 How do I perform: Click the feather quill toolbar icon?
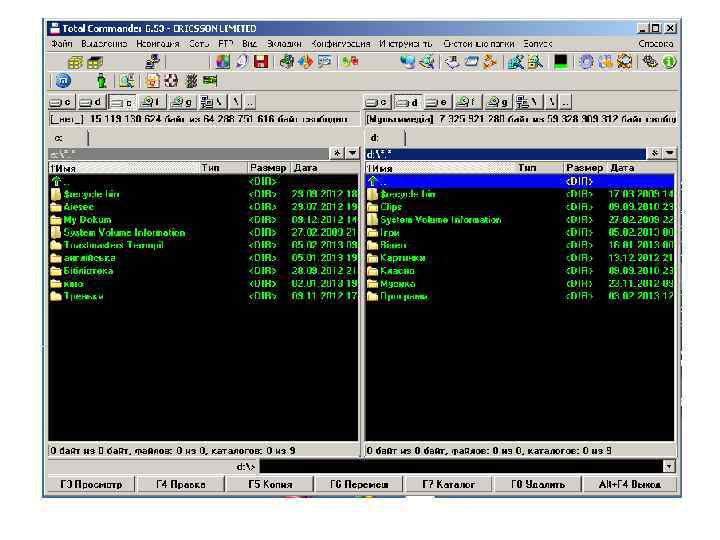pos(242,62)
